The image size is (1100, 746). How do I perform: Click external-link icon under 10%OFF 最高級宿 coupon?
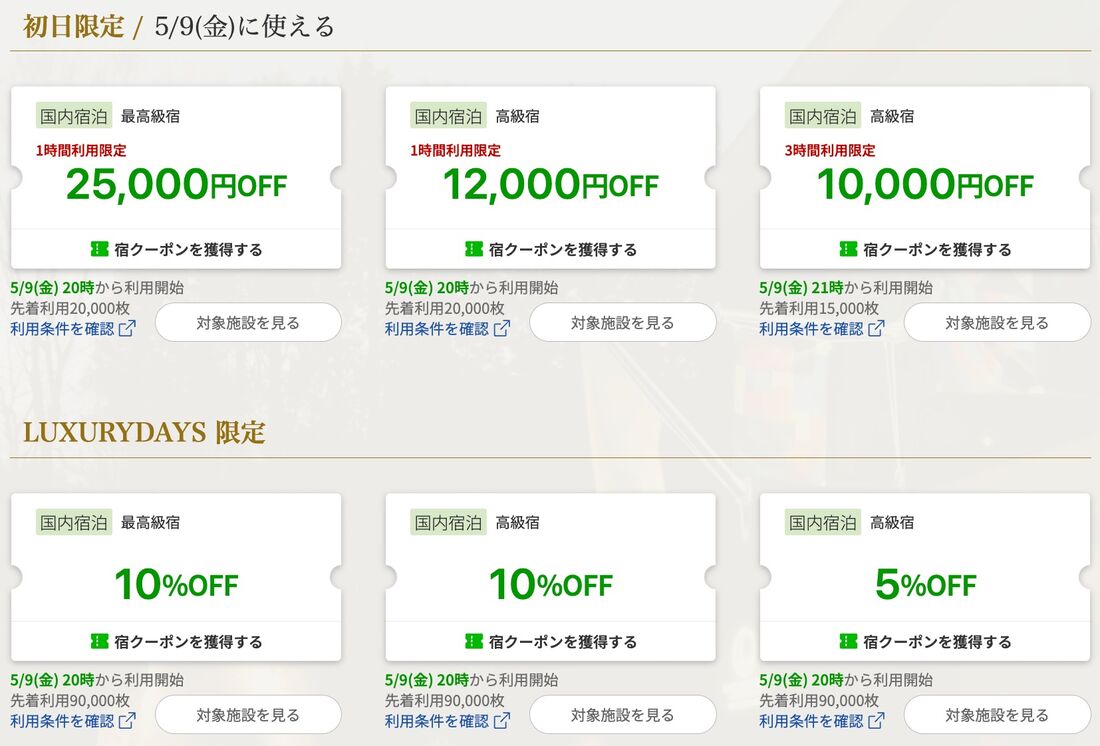tap(127, 721)
